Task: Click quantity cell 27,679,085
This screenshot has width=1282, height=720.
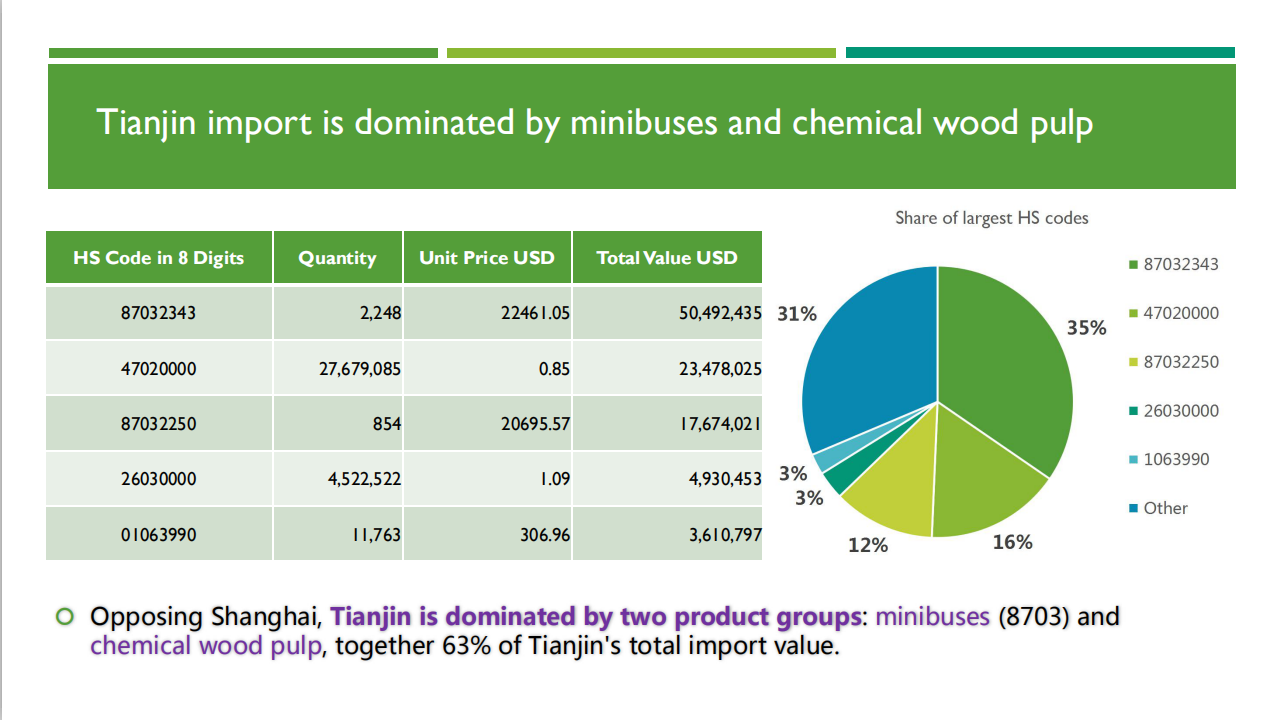Action: (338, 368)
